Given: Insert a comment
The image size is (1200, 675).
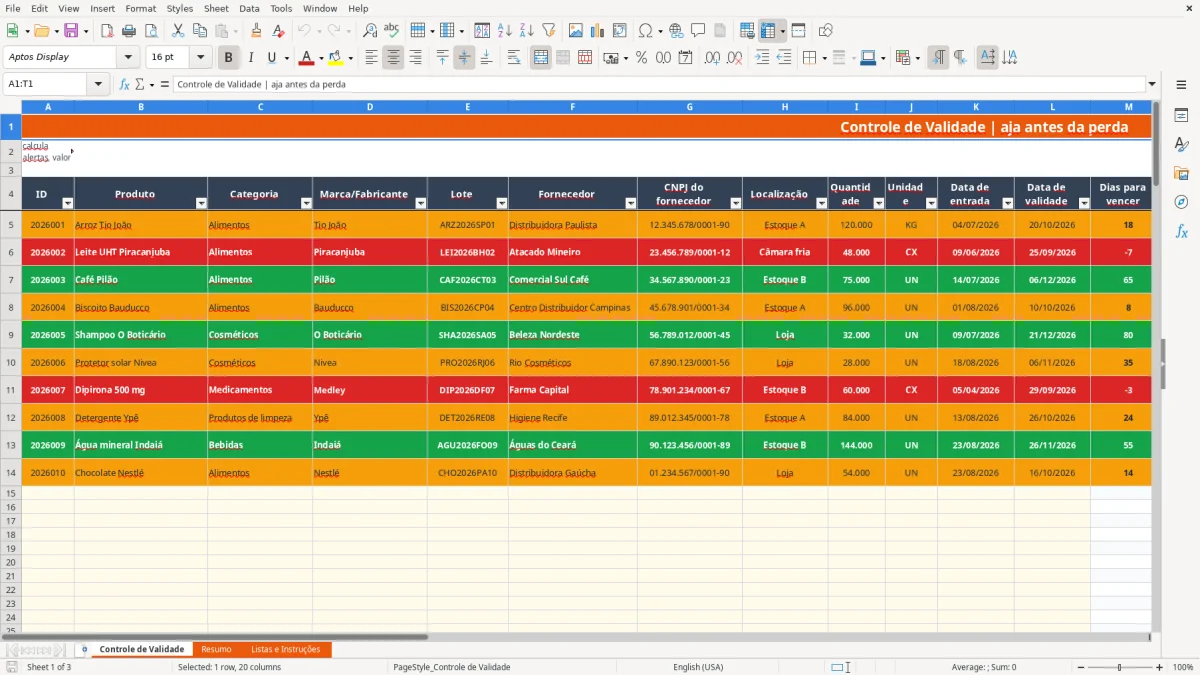Looking at the screenshot, I should (698, 31).
